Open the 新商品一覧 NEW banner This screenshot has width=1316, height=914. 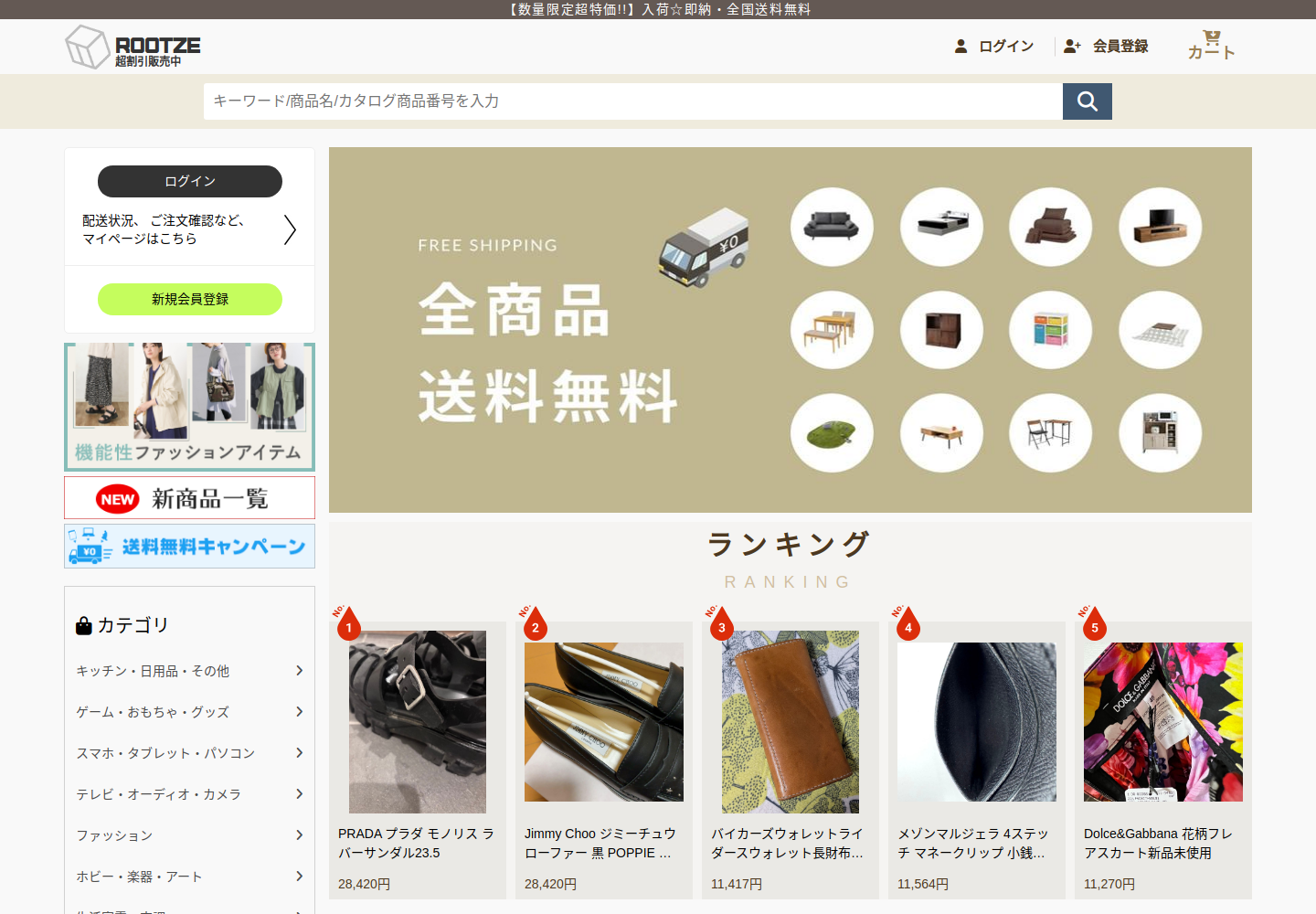[190, 498]
